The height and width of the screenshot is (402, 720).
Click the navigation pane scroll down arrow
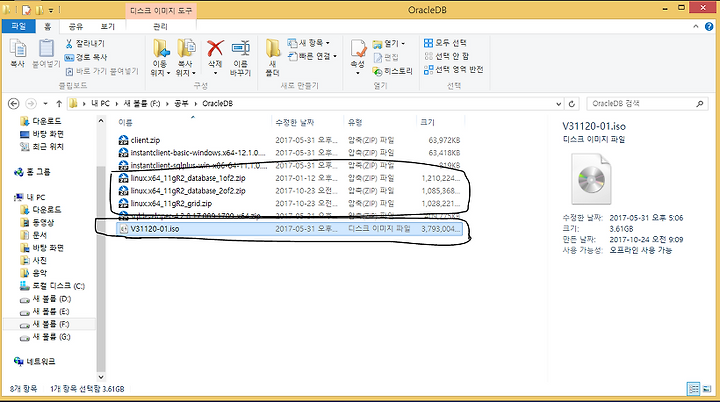(101, 377)
